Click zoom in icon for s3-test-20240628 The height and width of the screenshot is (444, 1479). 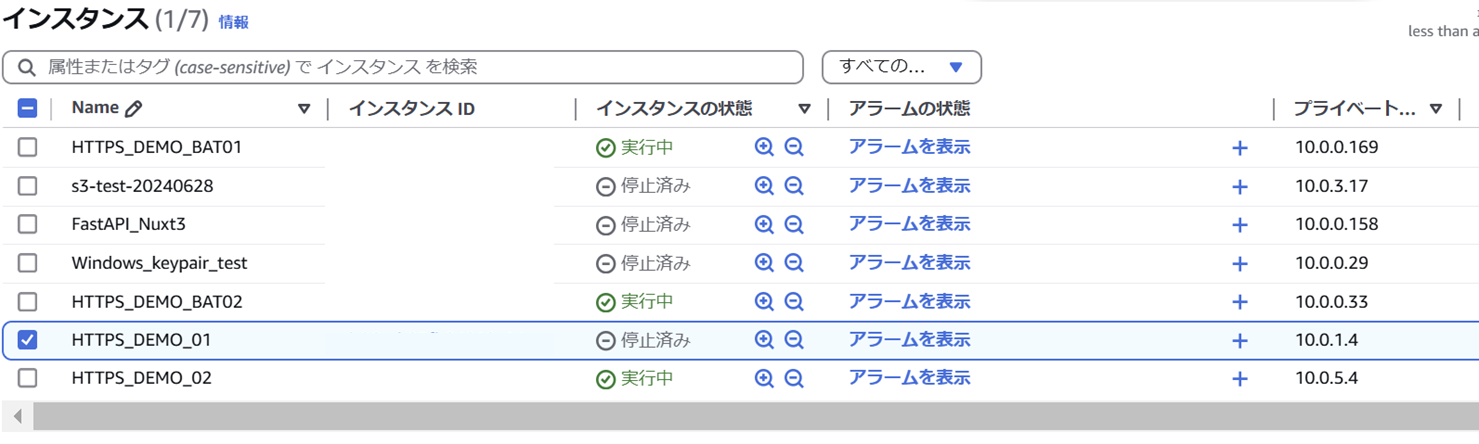click(764, 186)
